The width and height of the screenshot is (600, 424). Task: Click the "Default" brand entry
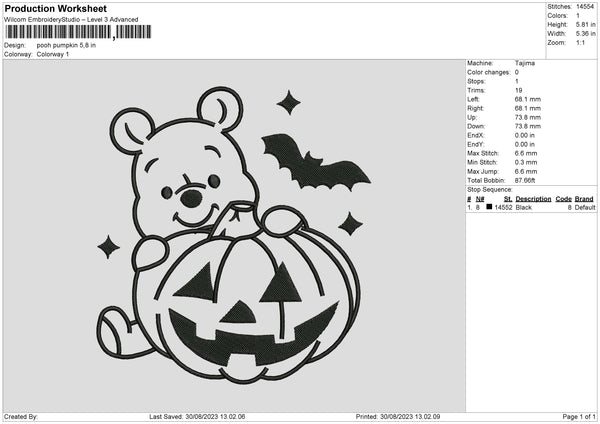(x=585, y=207)
